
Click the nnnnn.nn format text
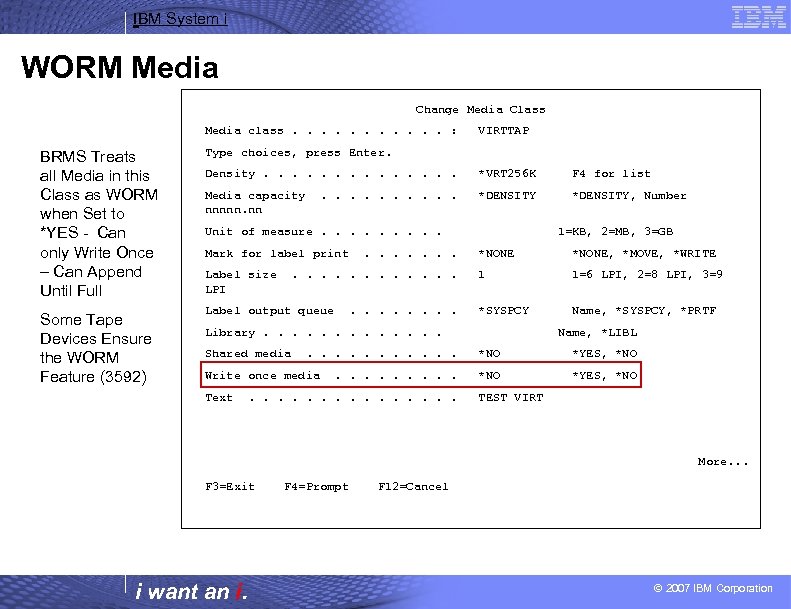[234, 210]
